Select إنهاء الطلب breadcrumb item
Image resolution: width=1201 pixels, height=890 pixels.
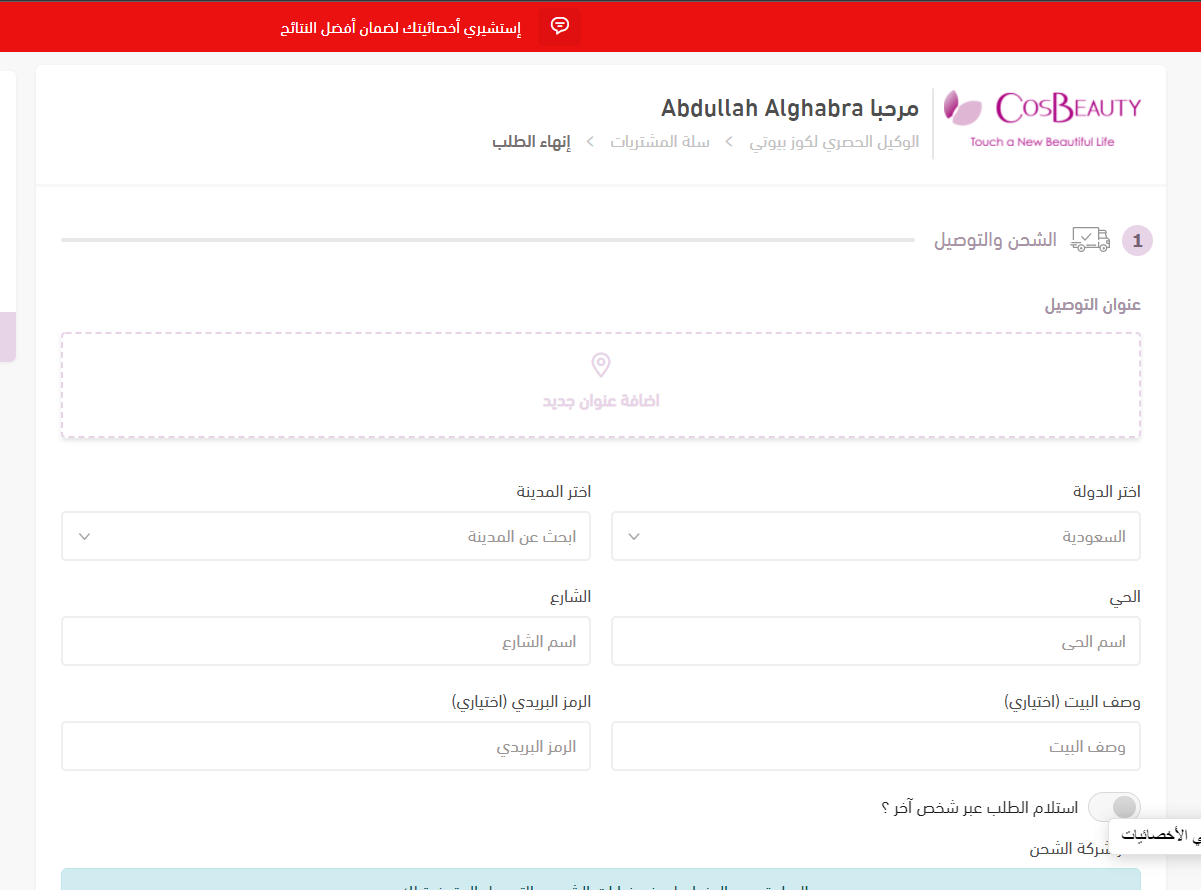tap(531, 142)
